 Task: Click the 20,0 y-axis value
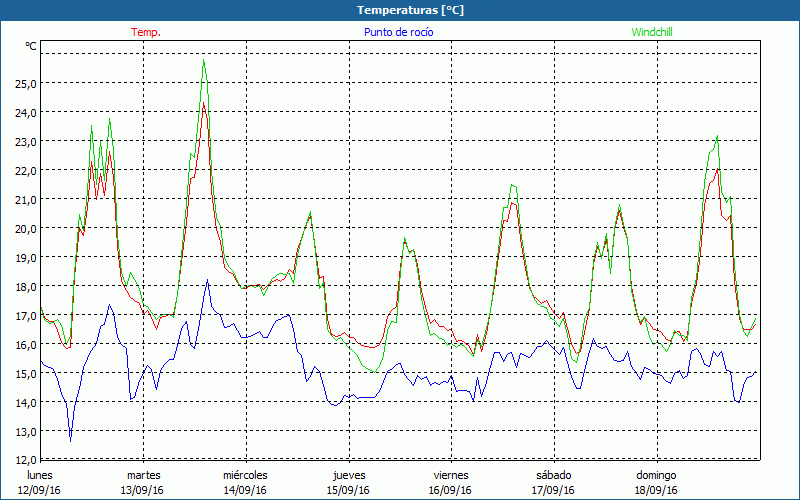[24, 228]
